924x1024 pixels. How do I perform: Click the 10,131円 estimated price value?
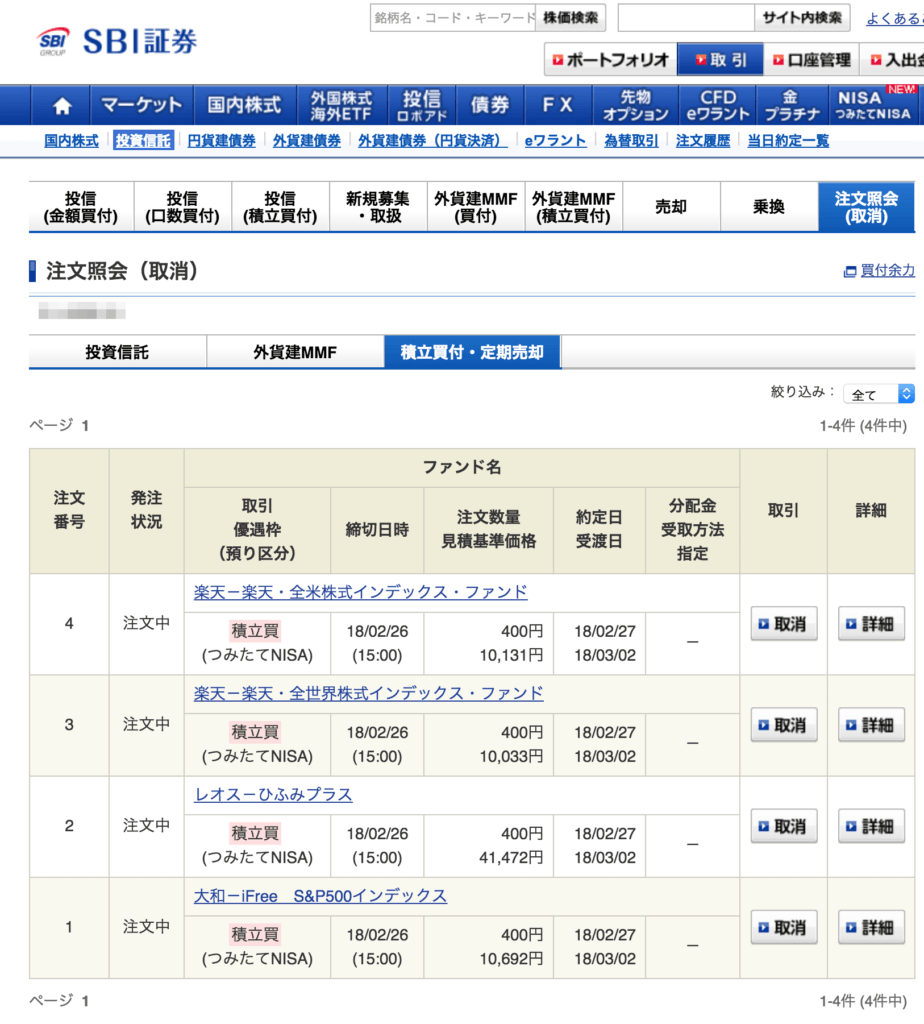point(511,656)
